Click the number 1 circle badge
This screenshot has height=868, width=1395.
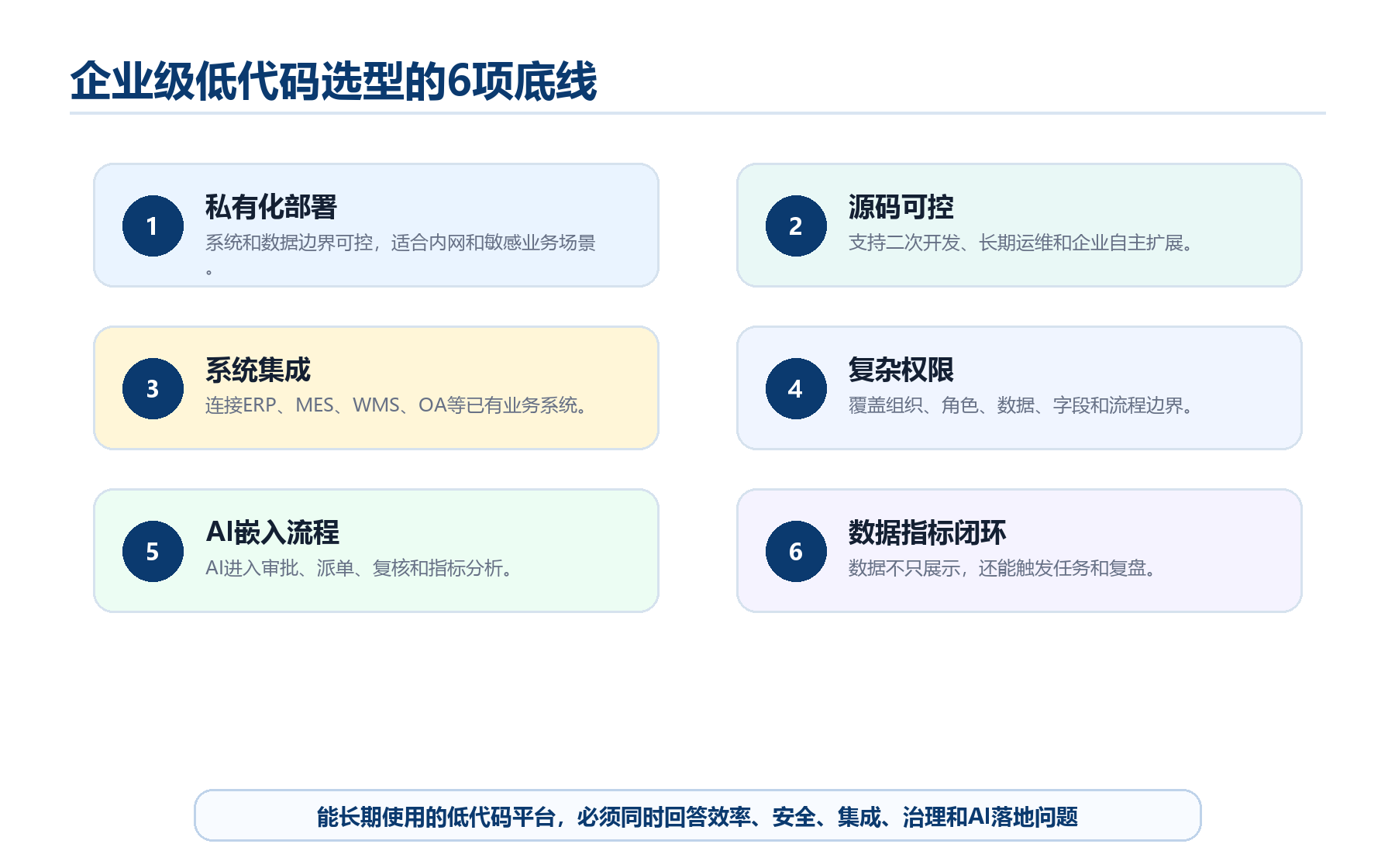pyautogui.click(x=153, y=226)
